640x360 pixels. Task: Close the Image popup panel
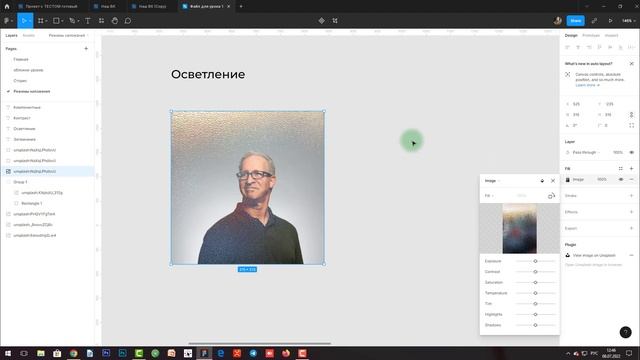[553, 181]
